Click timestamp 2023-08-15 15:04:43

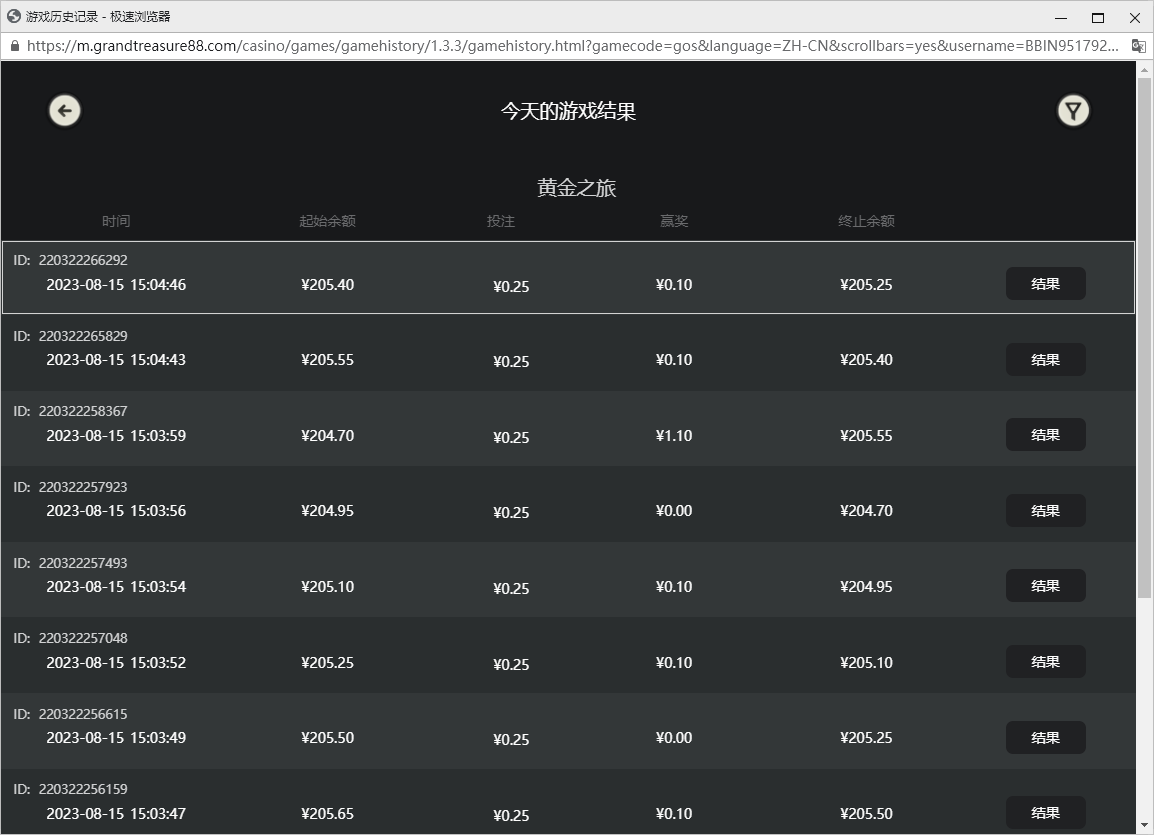coord(116,360)
